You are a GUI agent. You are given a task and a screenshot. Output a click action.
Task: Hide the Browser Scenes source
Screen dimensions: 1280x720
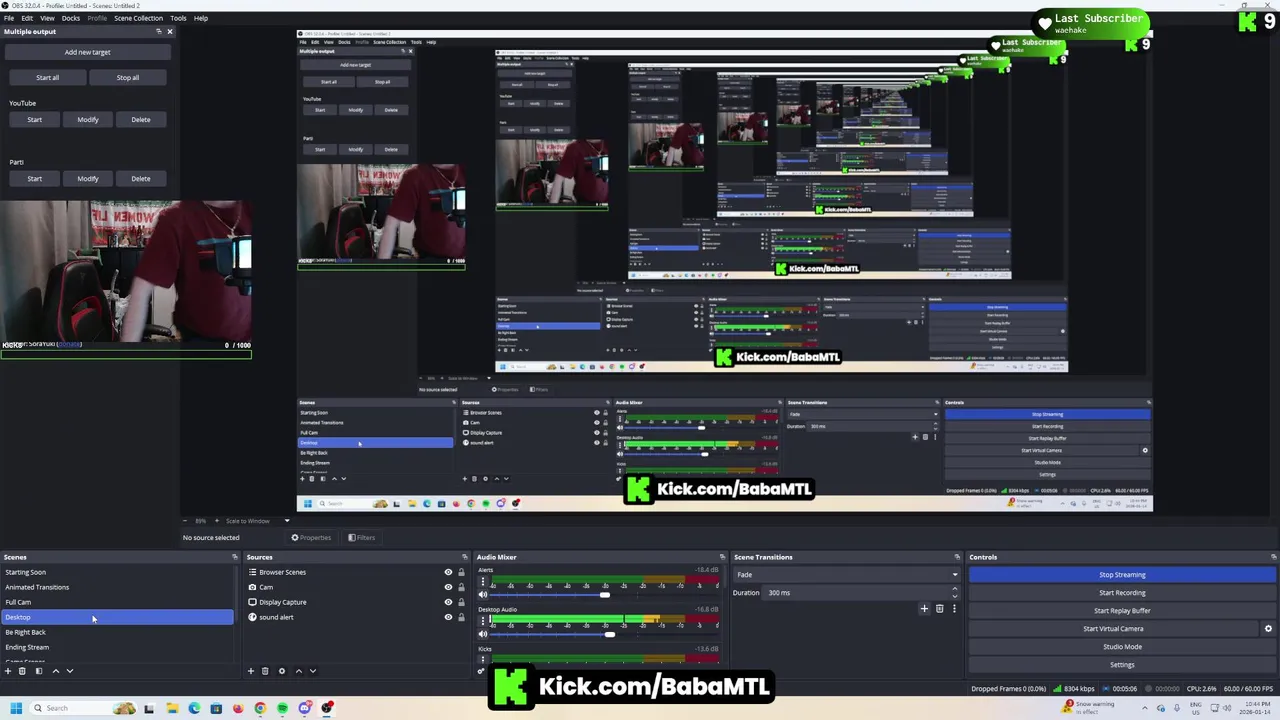448,572
